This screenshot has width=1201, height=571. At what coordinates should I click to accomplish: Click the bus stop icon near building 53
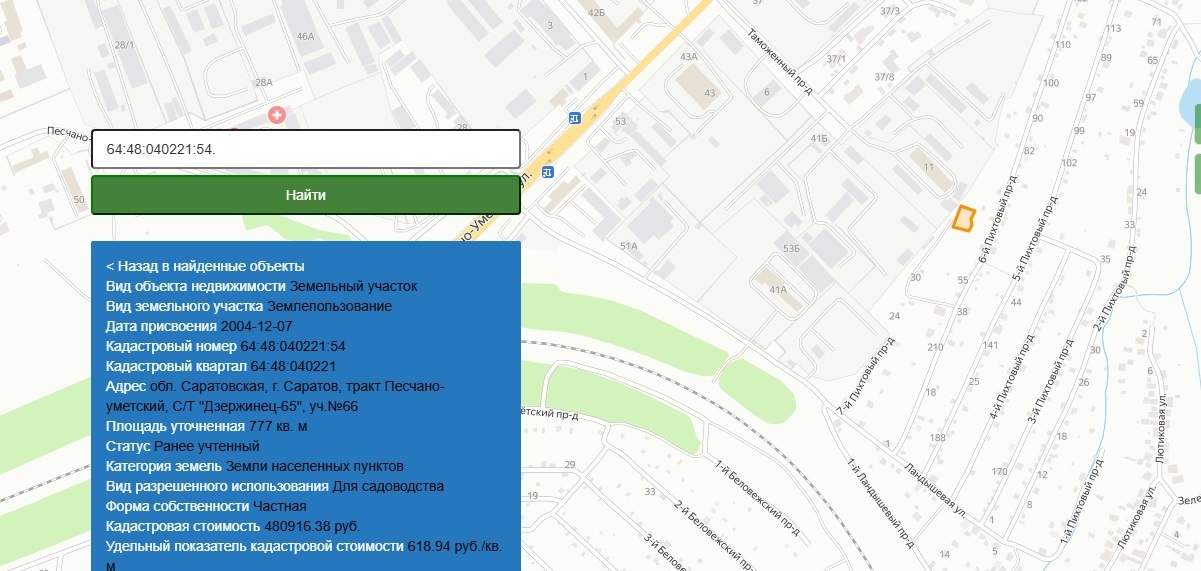point(574,116)
